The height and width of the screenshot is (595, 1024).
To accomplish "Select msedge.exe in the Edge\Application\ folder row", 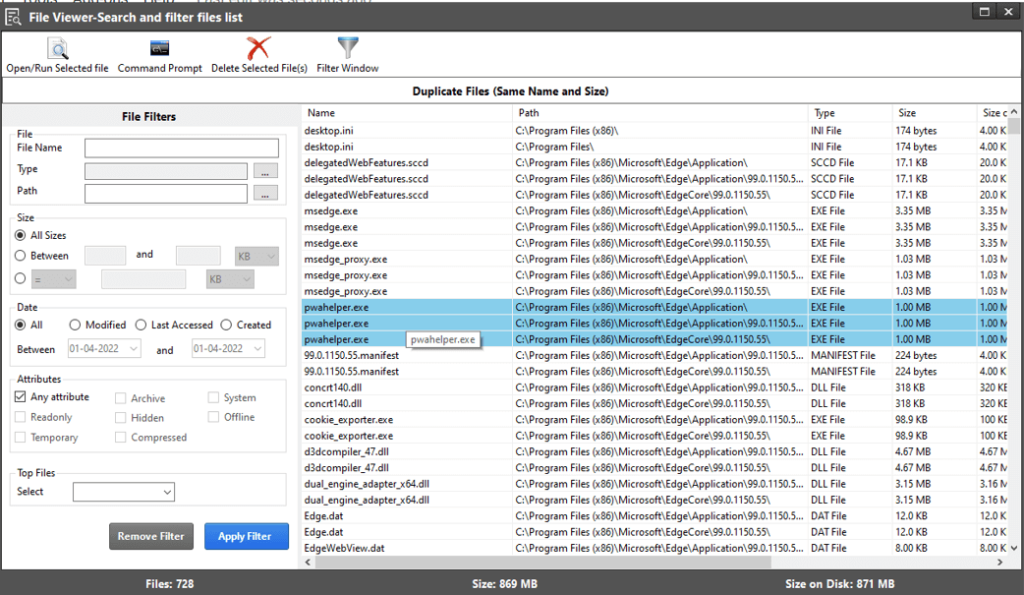I will [654, 211].
